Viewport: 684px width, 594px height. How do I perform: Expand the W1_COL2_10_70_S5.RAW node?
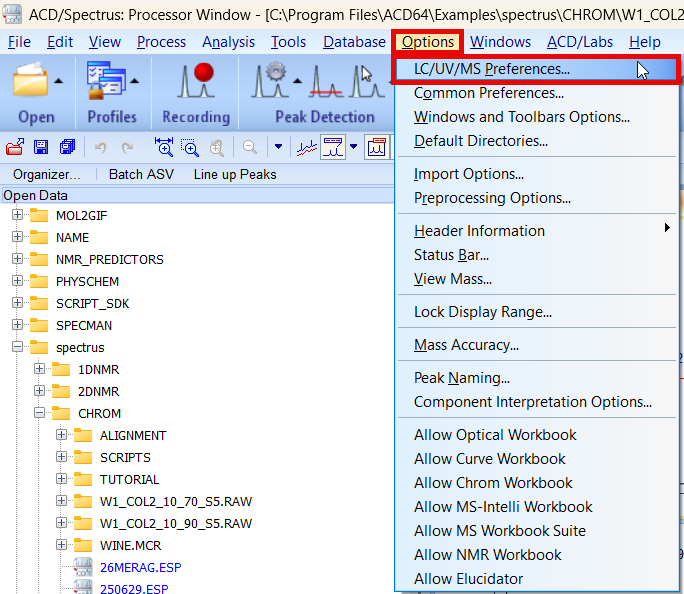(x=62, y=501)
